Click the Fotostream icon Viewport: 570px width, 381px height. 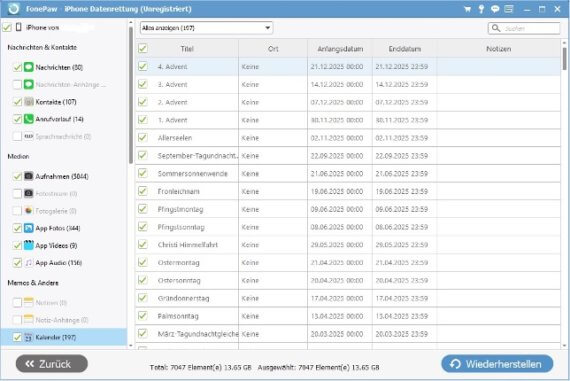(29, 193)
